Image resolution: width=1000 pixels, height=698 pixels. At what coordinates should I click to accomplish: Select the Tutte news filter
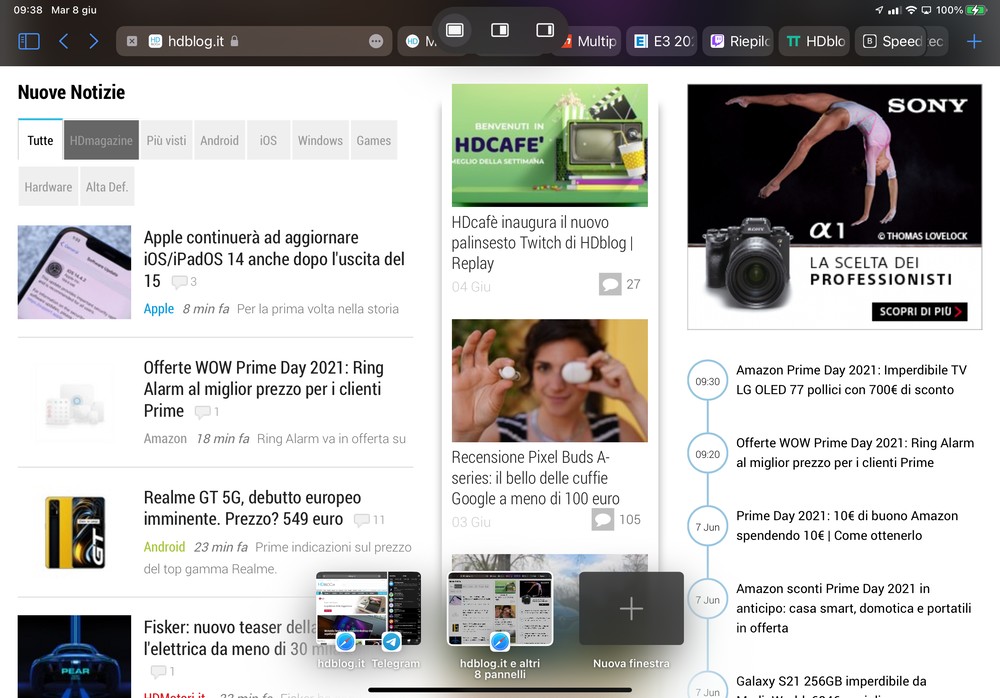coord(40,140)
